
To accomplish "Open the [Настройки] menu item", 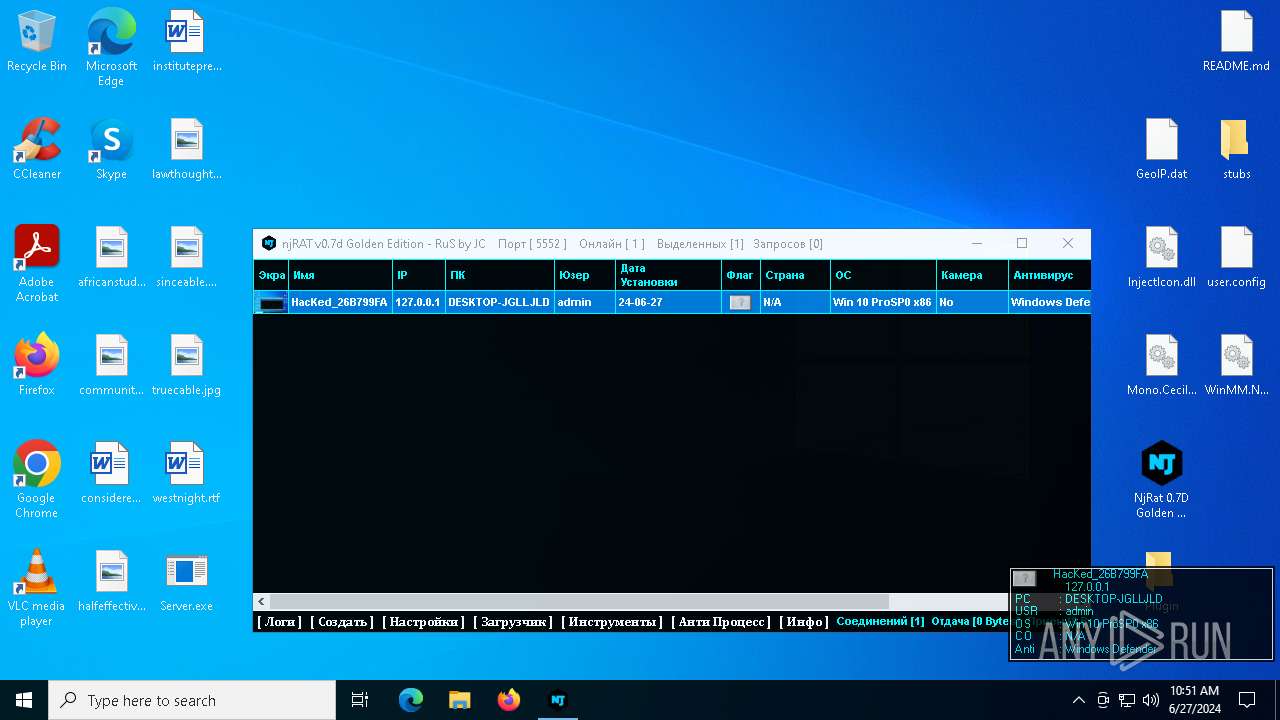I will click(x=424, y=622).
